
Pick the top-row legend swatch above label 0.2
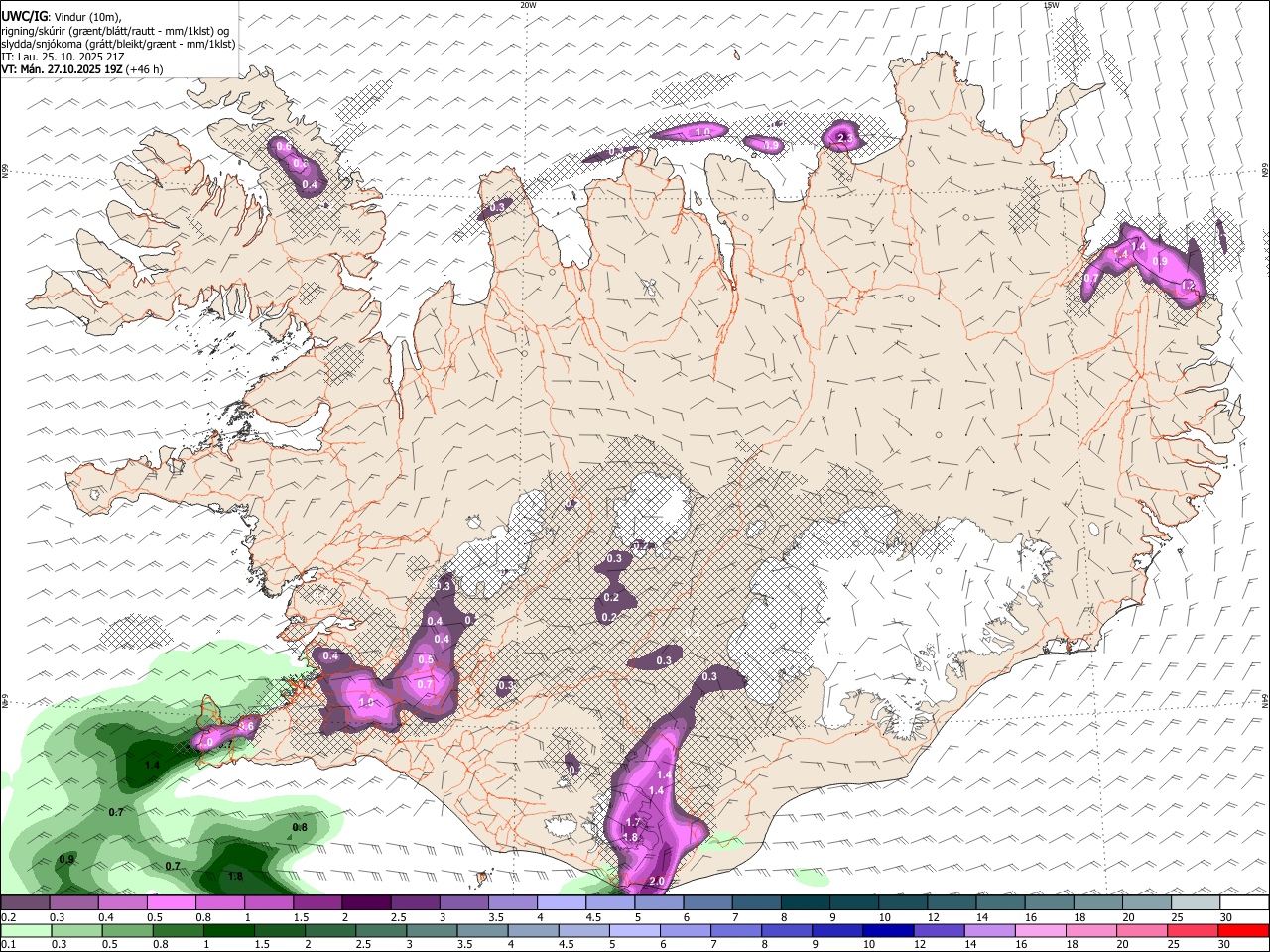pos(25,903)
